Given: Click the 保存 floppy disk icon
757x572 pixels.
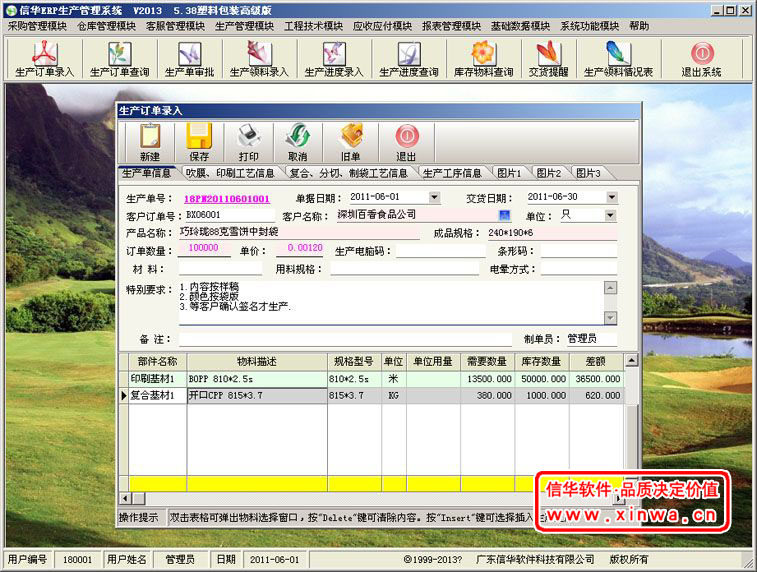Looking at the screenshot, I should tap(199, 142).
